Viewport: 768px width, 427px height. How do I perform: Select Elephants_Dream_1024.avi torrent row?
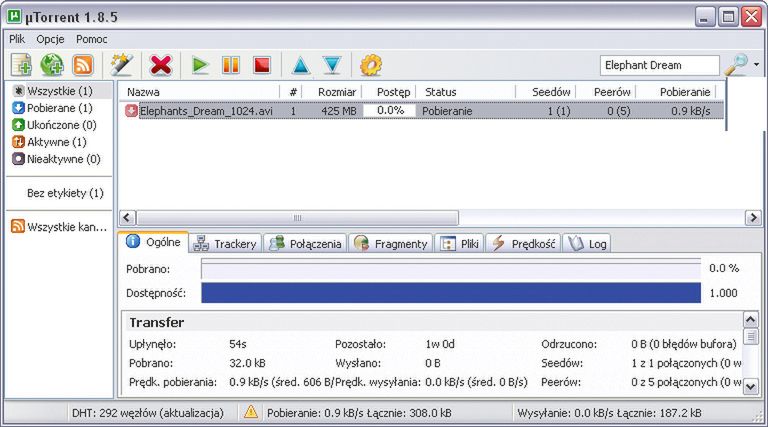tap(422, 111)
